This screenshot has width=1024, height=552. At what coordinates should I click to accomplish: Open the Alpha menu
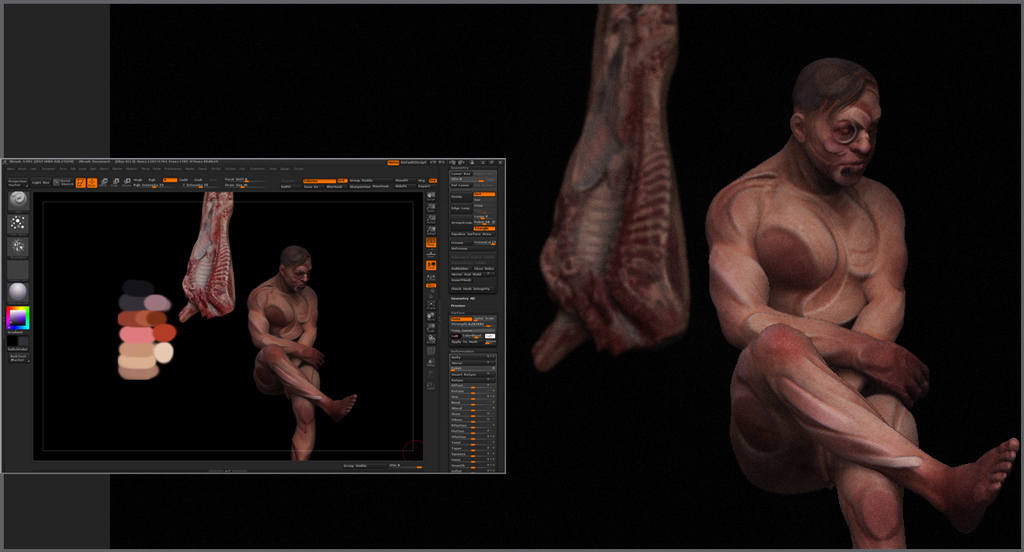click(10, 169)
